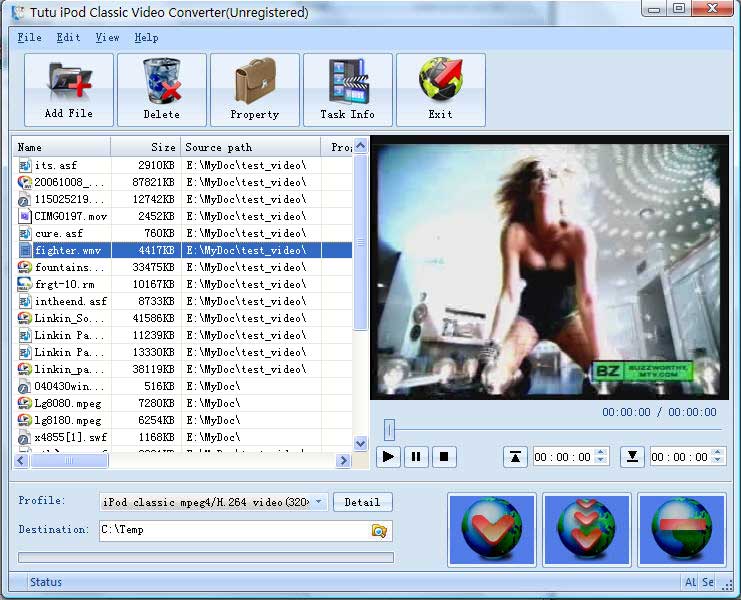This screenshot has height=600, width=741.
Task: Click the Detail button
Action: (362, 502)
